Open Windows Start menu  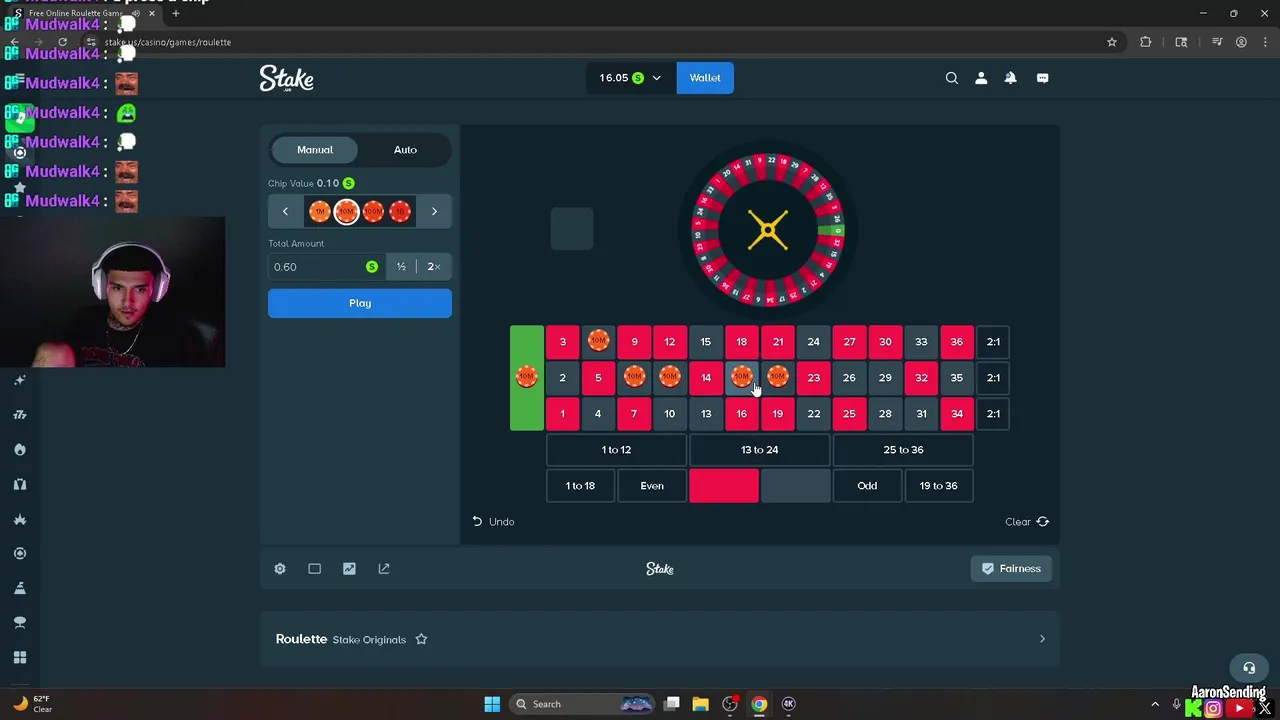pos(492,704)
